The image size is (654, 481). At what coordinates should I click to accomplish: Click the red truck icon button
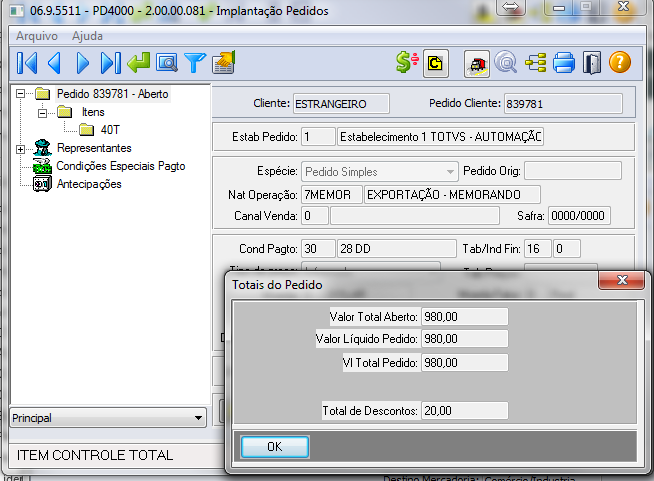point(477,63)
